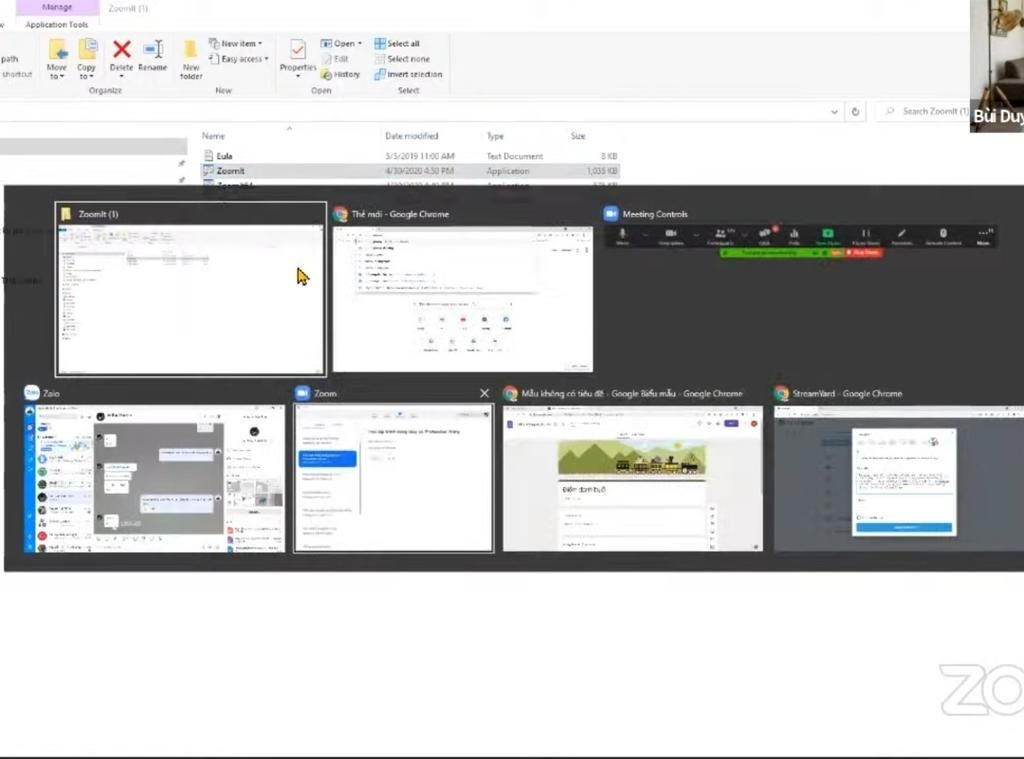Viewport: 1024px width, 759px height.
Task: Switch to Meeting Controls window thumbnail
Action: (801, 233)
